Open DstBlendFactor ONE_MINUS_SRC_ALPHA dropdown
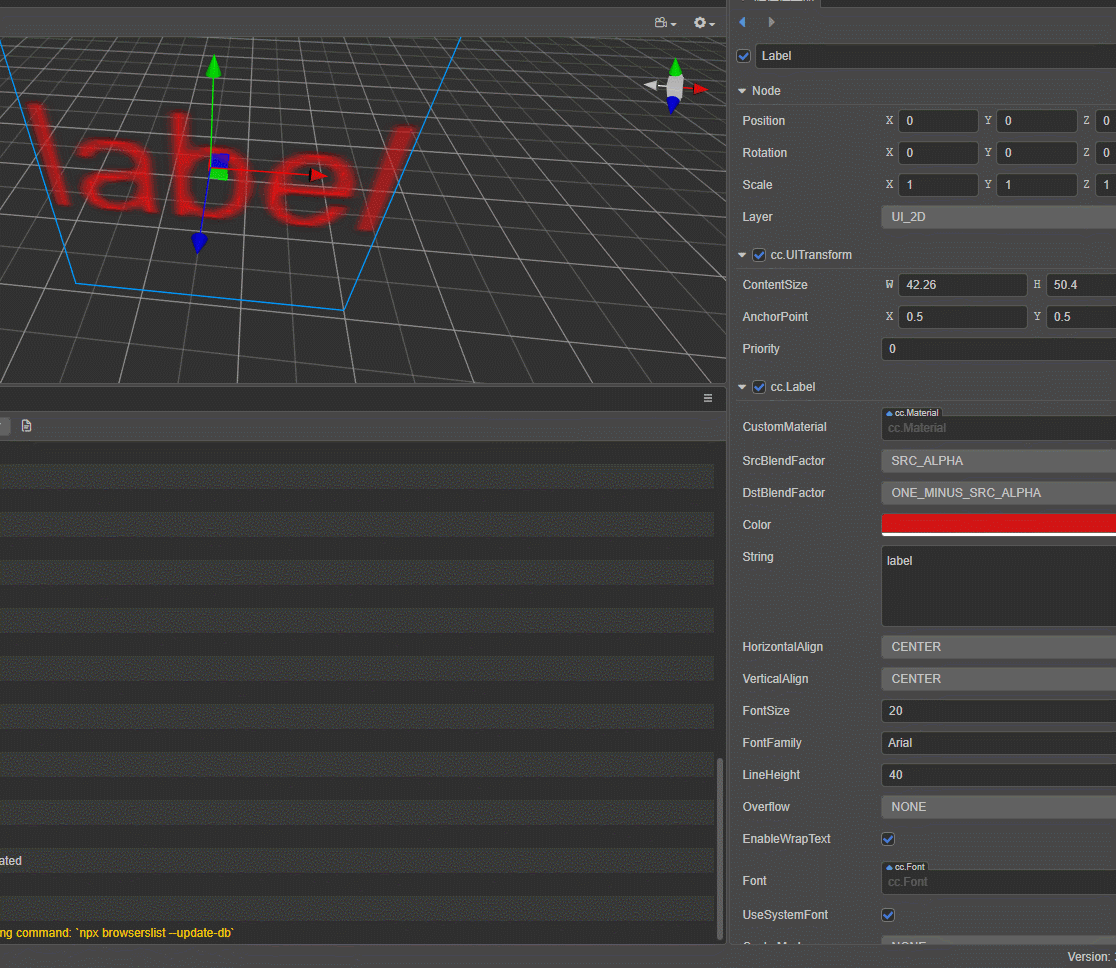Image resolution: width=1116 pixels, height=968 pixels. [999, 493]
